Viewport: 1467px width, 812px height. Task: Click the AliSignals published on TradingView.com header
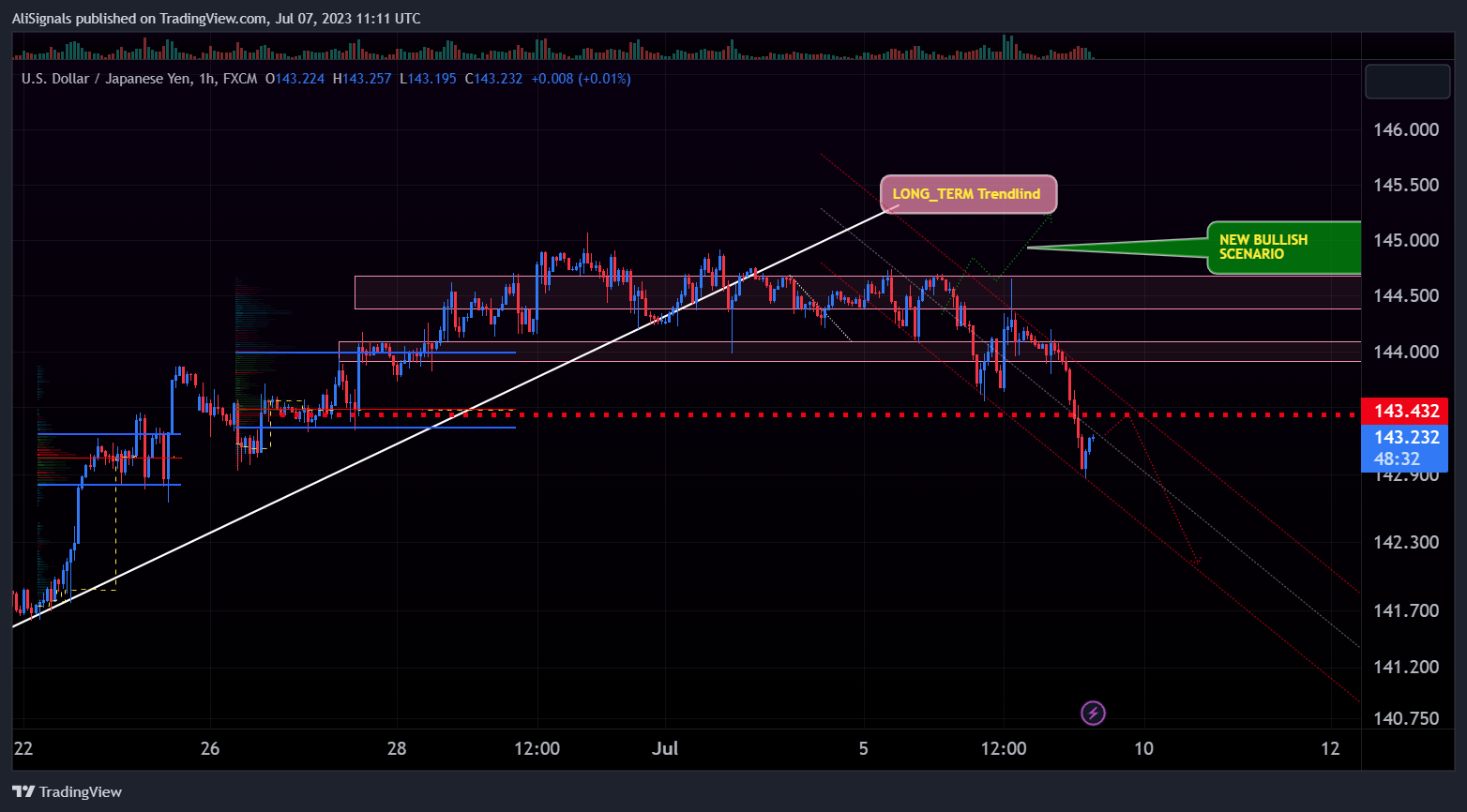tap(217, 19)
